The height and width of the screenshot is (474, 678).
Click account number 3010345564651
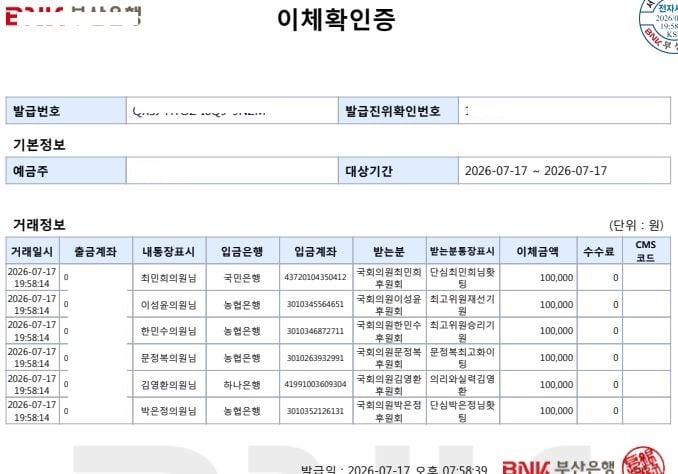[x=315, y=304]
